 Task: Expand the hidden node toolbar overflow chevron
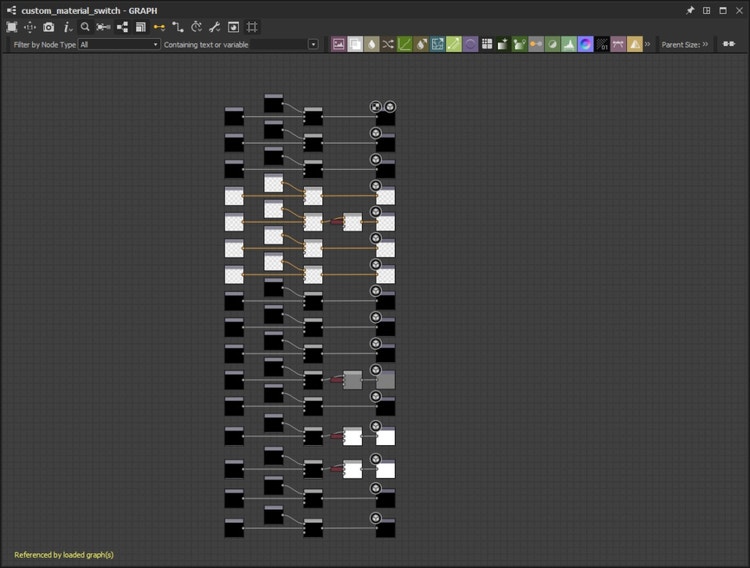(648, 45)
